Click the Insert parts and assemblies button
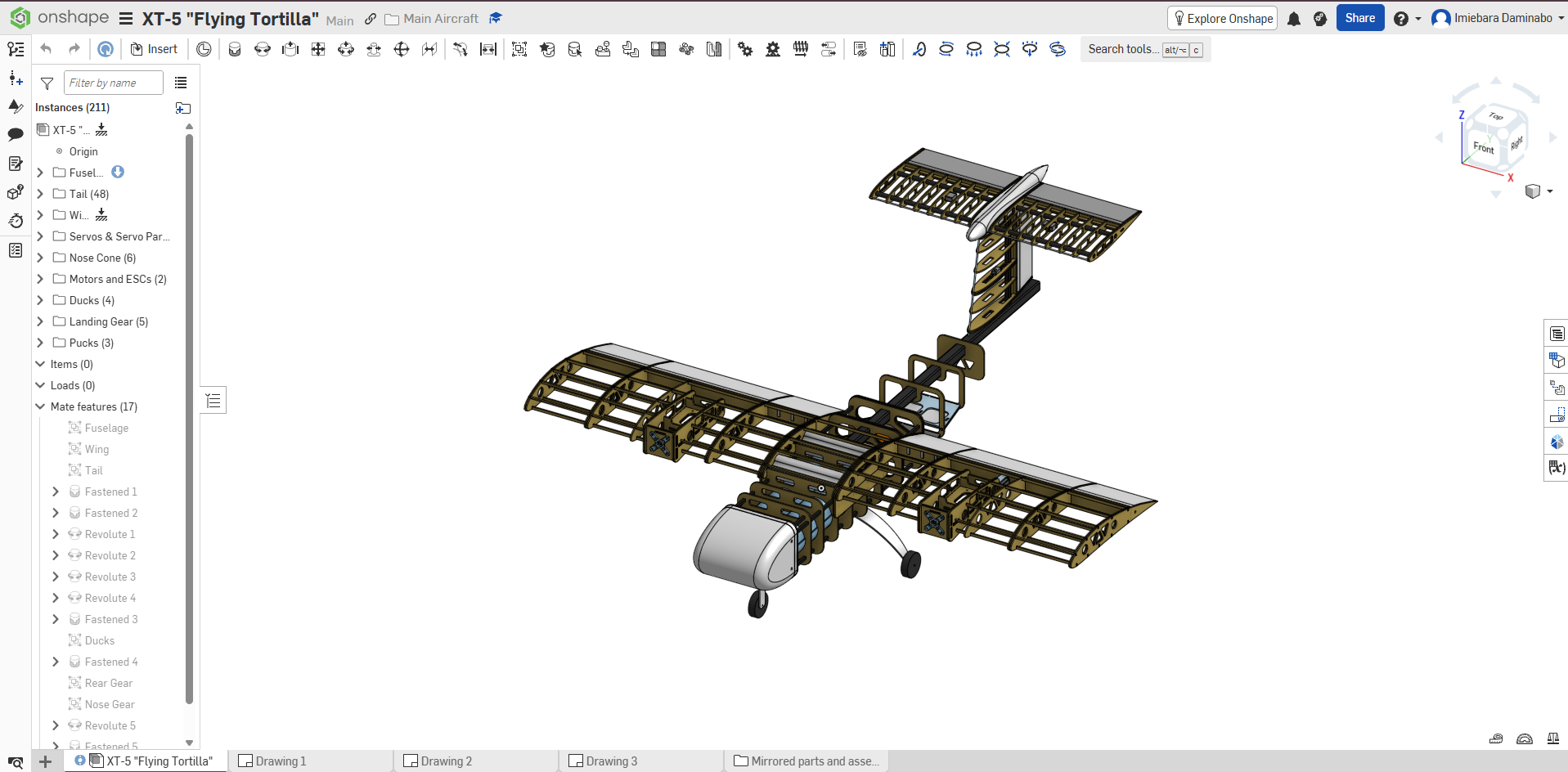The width and height of the screenshot is (1568, 772). tap(154, 49)
